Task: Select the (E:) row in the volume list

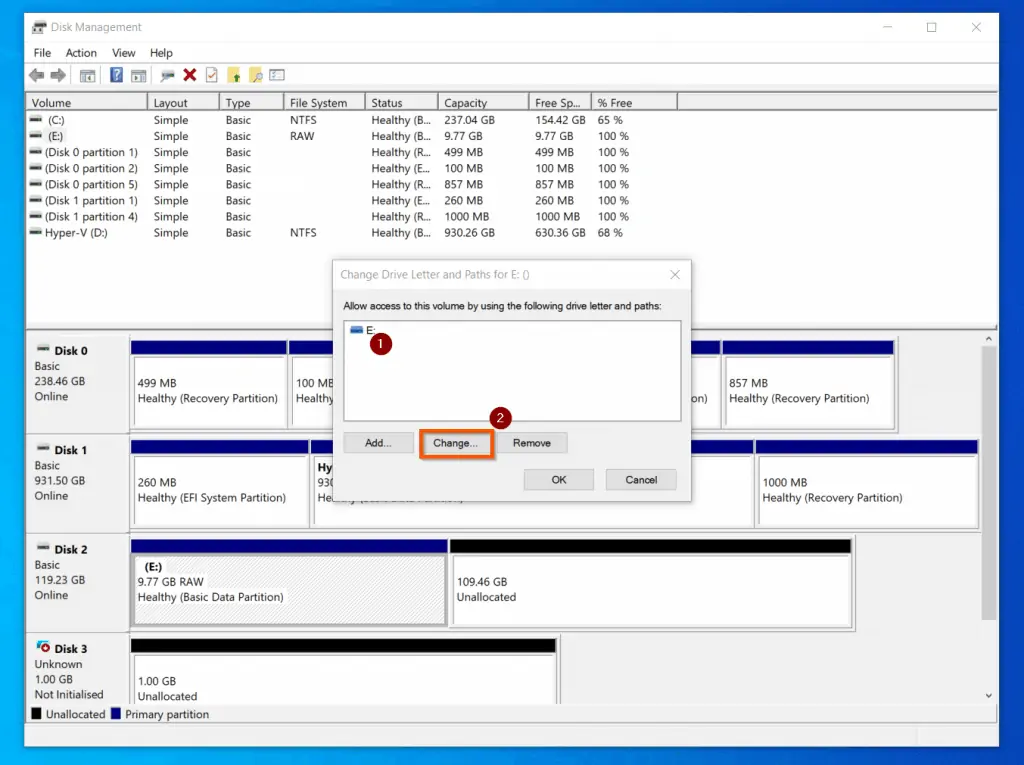Action: coord(330,136)
